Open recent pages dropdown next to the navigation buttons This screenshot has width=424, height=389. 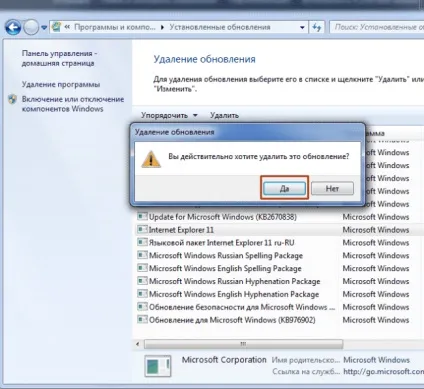tap(44, 28)
